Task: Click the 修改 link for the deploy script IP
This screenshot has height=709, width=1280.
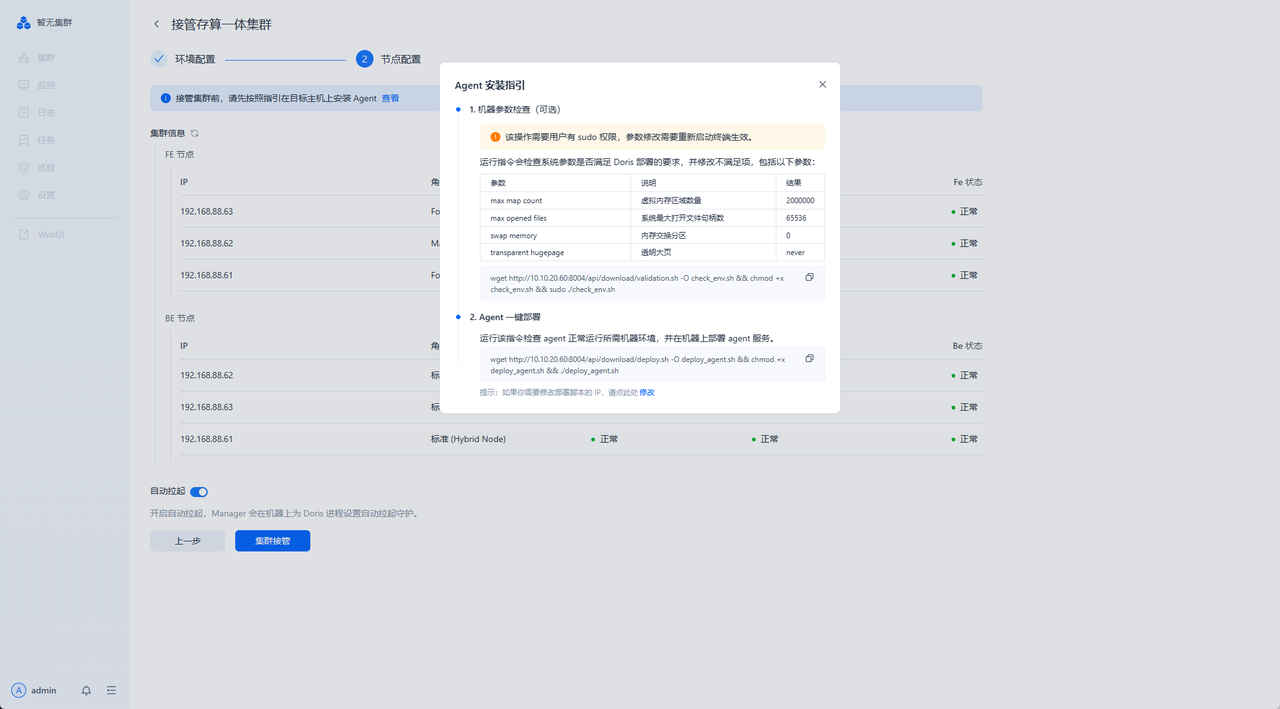Action: point(647,393)
